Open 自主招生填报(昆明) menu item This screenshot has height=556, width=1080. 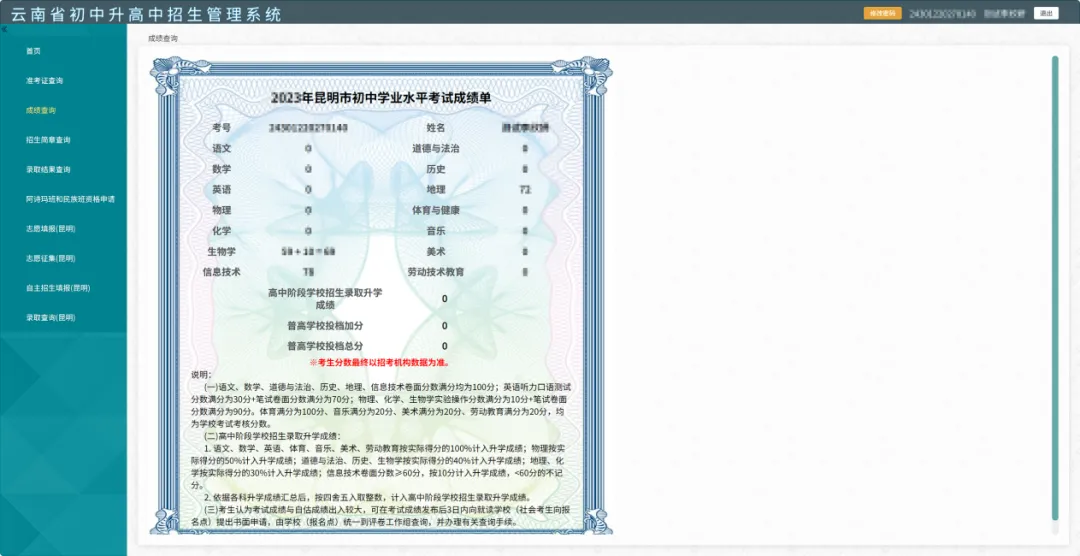(58, 288)
